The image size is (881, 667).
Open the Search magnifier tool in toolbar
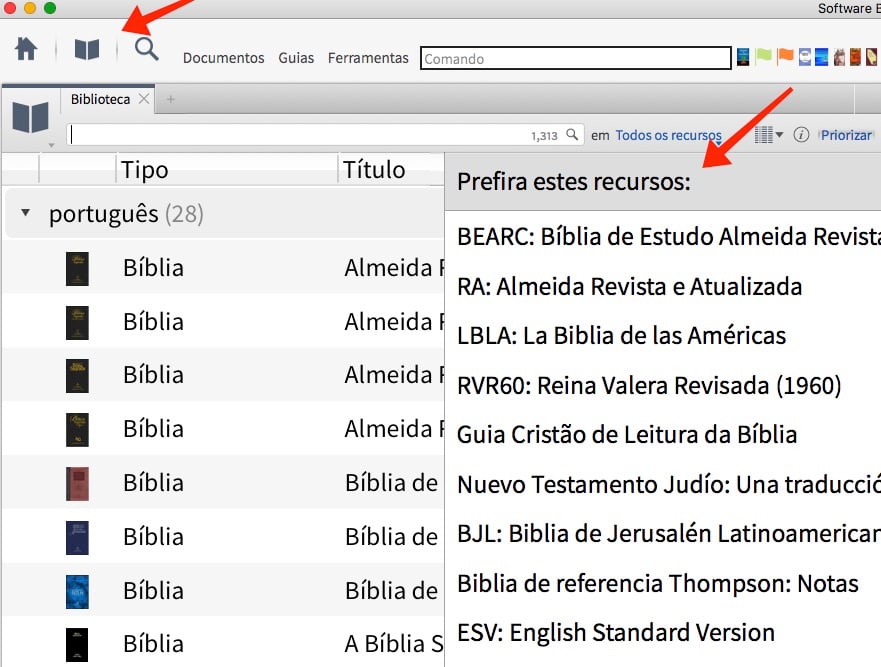tap(147, 49)
